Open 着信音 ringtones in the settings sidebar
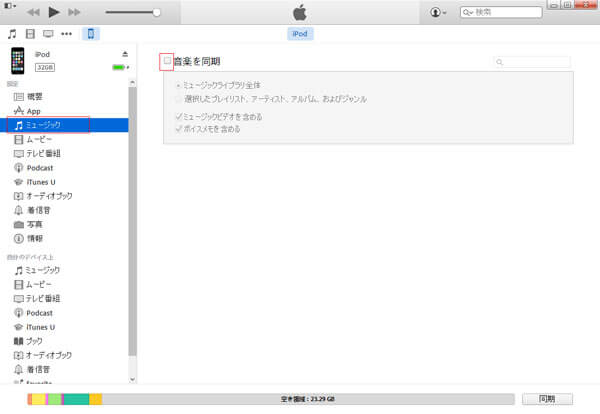Viewport: 600px width, 414px height. point(32,210)
